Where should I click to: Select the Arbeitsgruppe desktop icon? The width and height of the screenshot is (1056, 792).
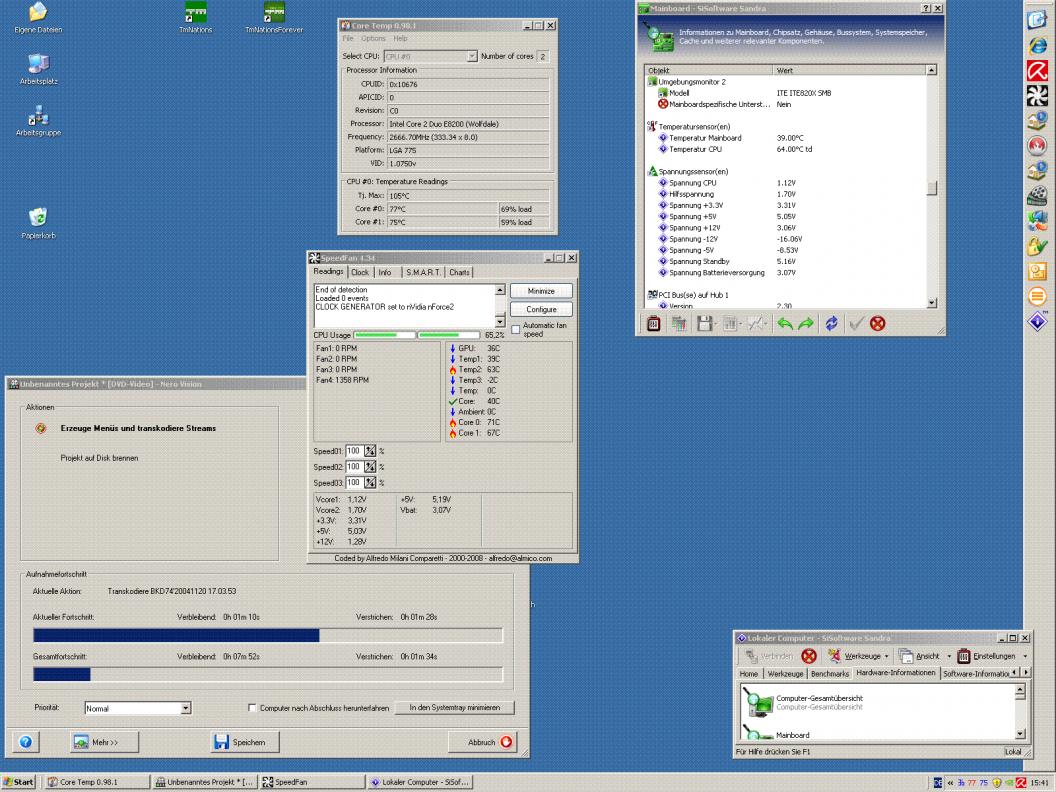coord(38,121)
